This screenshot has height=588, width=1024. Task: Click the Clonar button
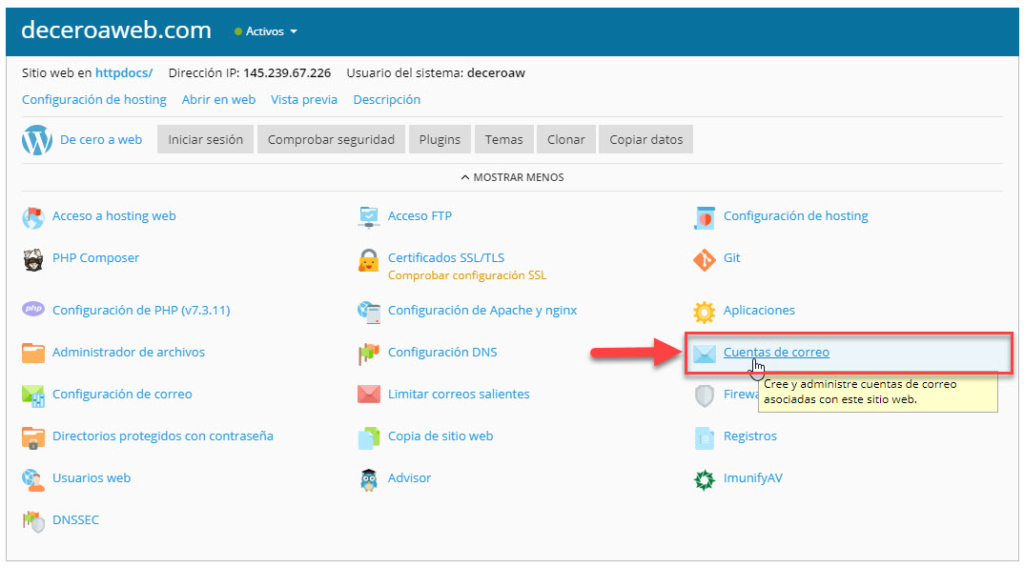[566, 139]
